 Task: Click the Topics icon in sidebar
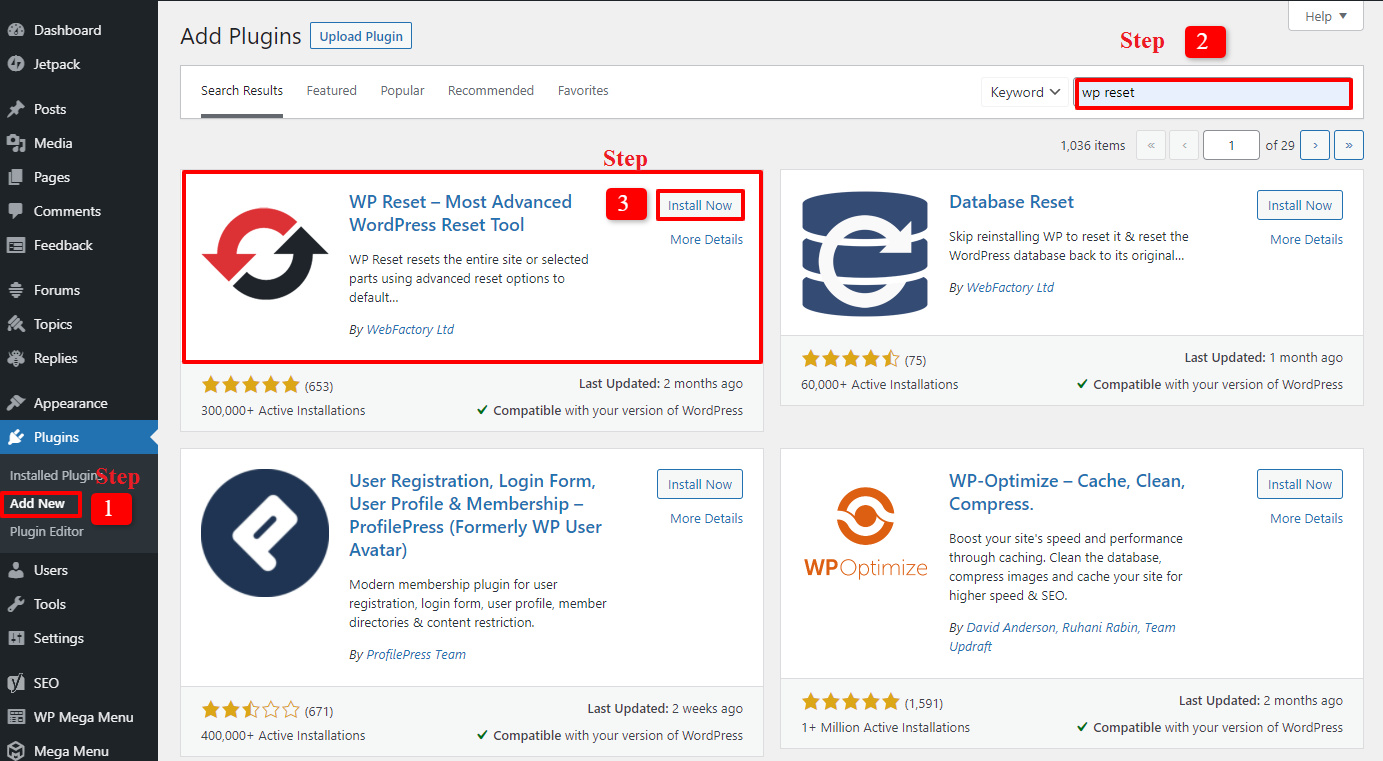pyautogui.click(x=16, y=324)
